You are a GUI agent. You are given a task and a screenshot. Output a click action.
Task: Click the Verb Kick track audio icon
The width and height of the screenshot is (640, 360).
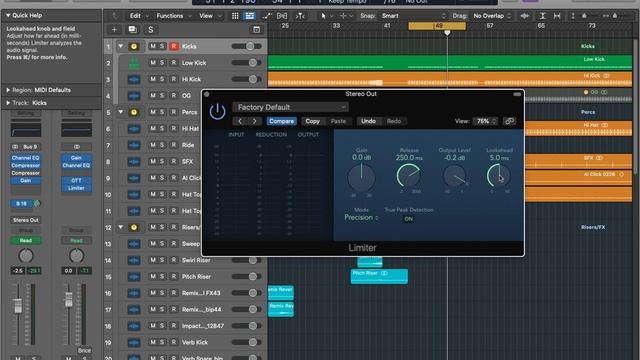[134, 342]
